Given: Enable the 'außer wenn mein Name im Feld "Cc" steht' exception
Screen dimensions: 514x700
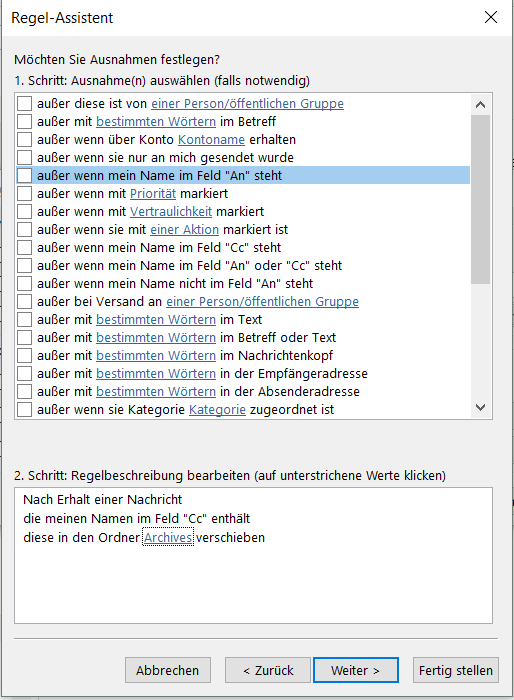Looking at the screenshot, I should (25, 247).
